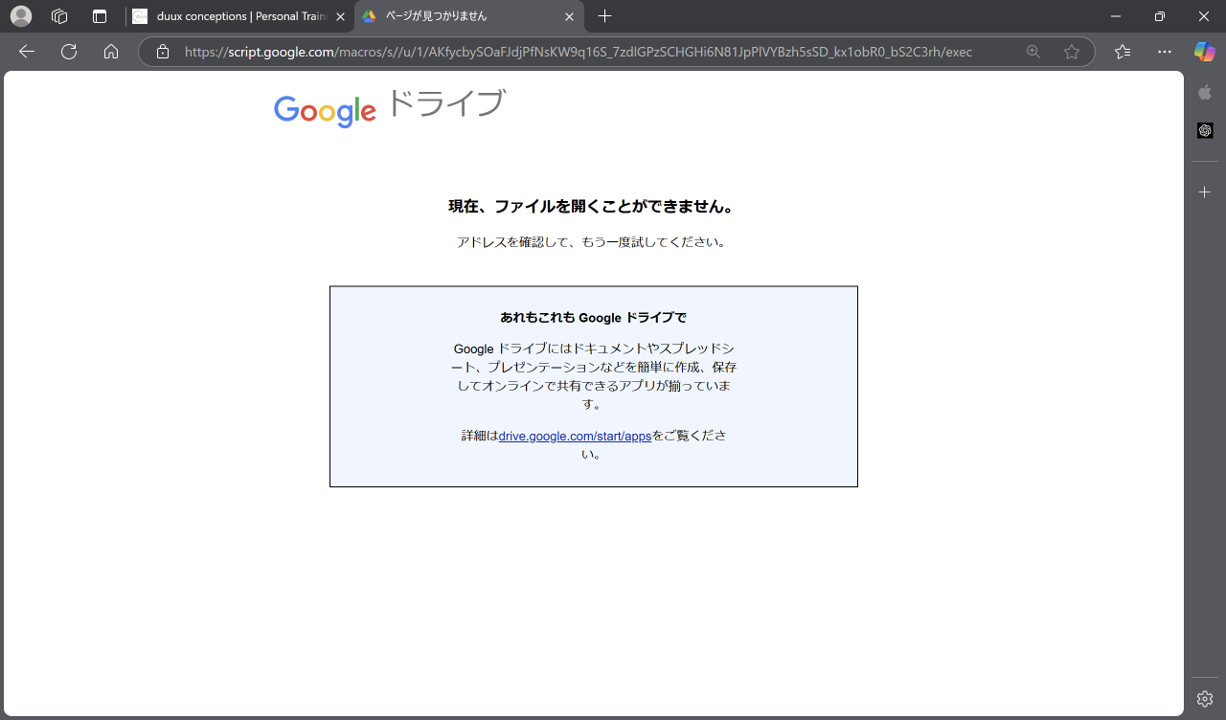Click the browser profile avatar icon
The width and height of the screenshot is (1226, 720).
coord(20,16)
